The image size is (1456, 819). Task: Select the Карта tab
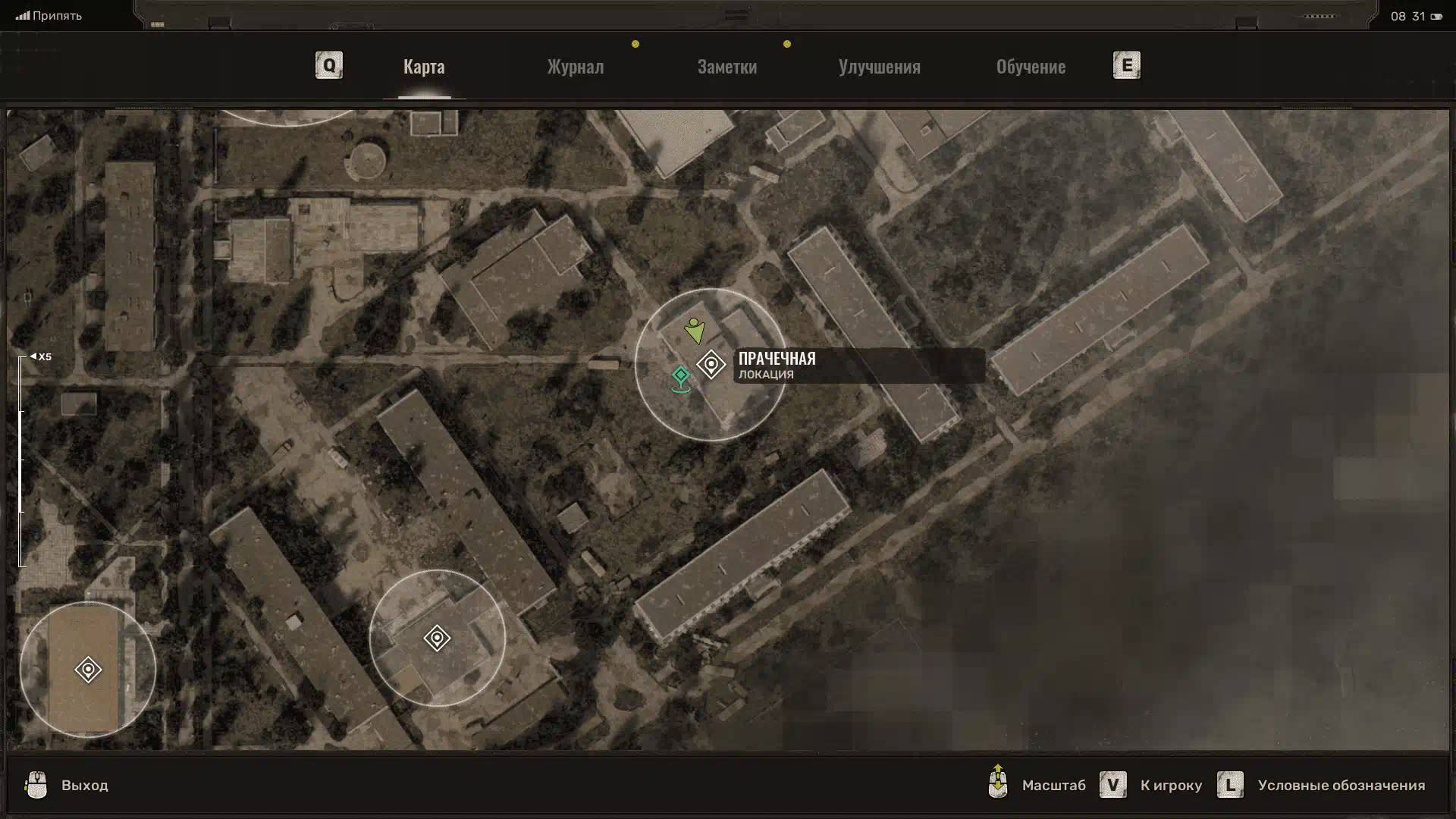coord(424,67)
